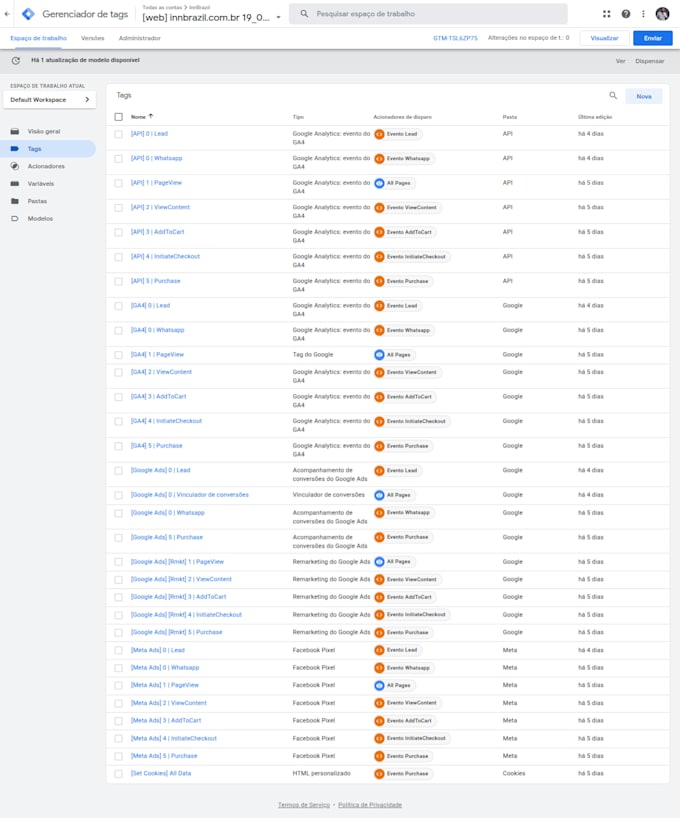This screenshot has height=818, width=680.
Task: Check the [Google Ads] 0 | Lead checkbox
Action: pyautogui.click(x=118, y=471)
